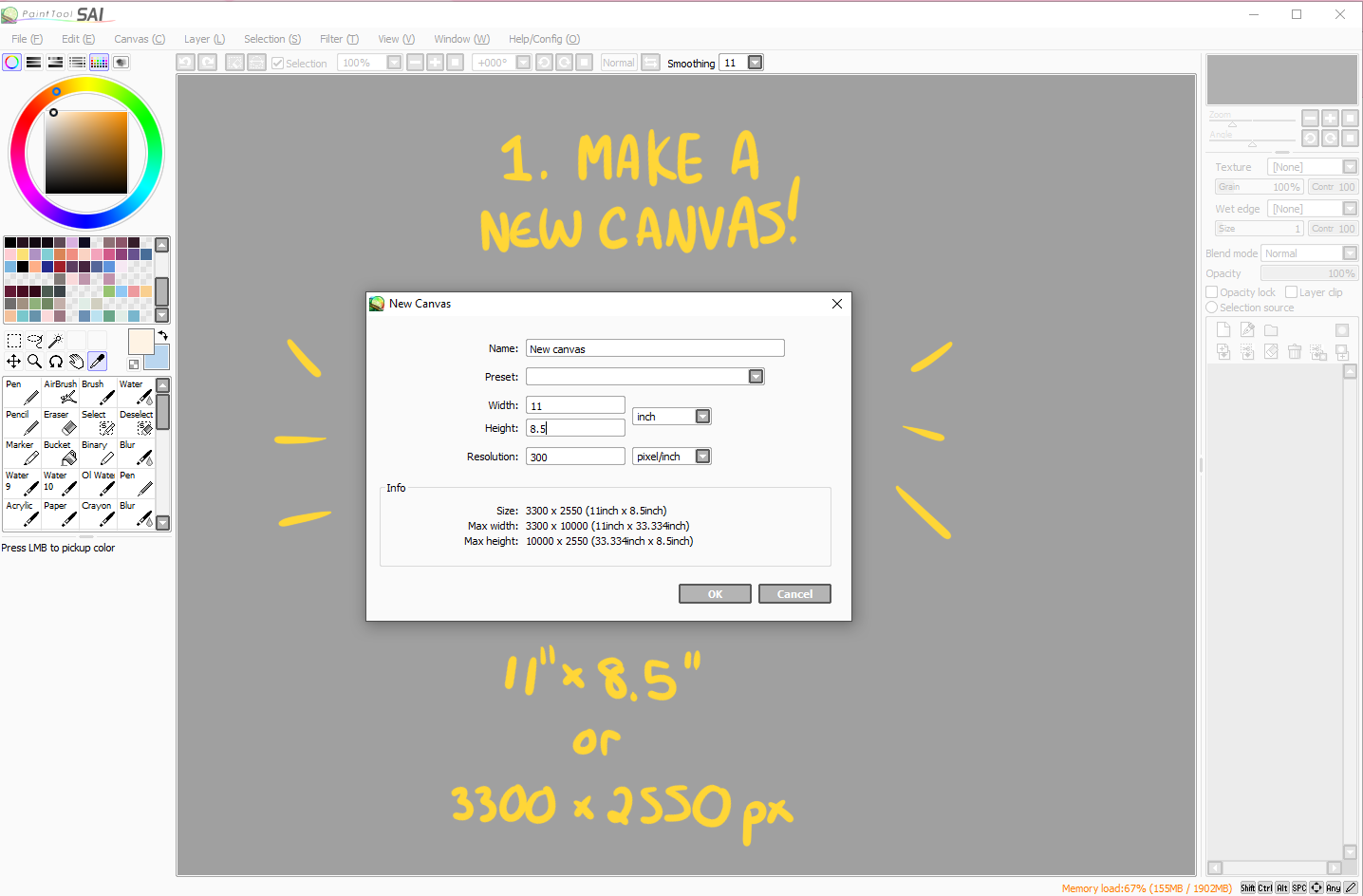Toggle the Selection checkbox in toolbar
The width and height of the screenshot is (1363, 896).
[278, 64]
